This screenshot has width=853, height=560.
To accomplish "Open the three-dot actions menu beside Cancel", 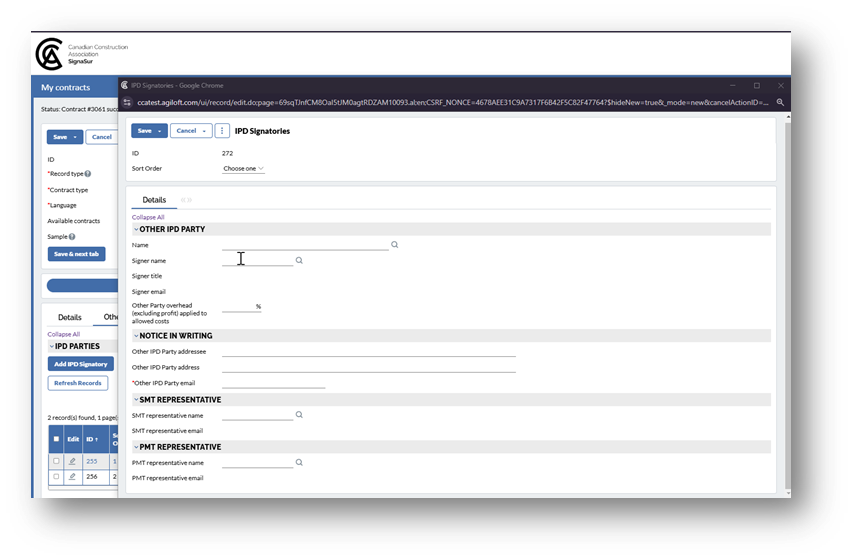I will pos(222,131).
